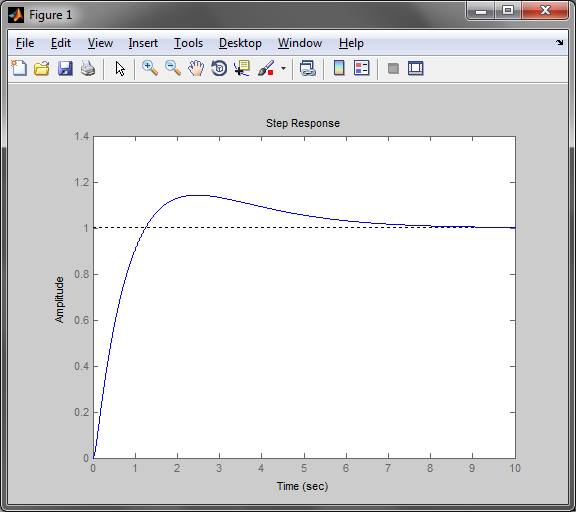Click the Link Plot icon
The image size is (576, 512).
coord(308,68)
